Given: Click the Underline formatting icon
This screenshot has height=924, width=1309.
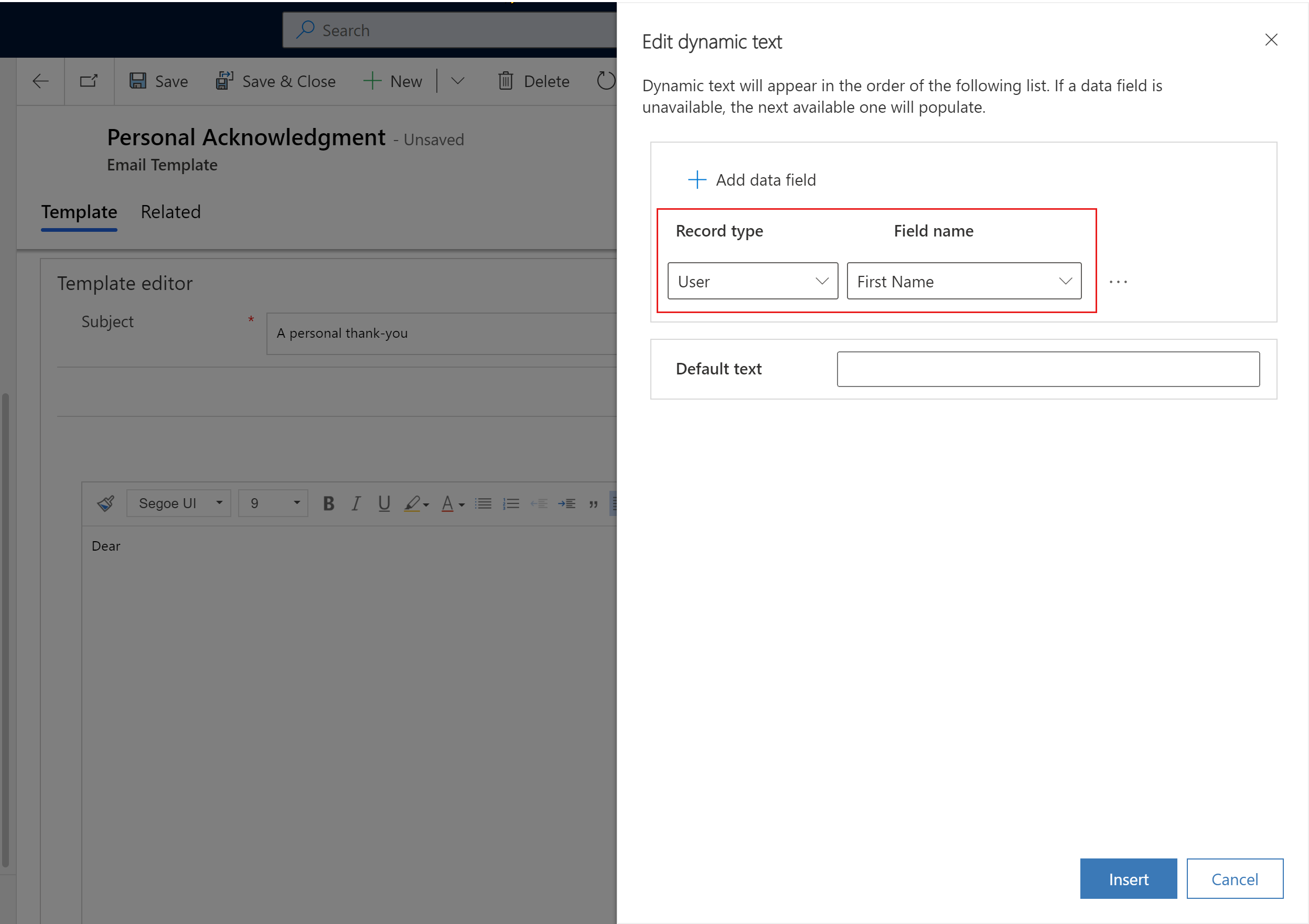Looking at the screenshot, I should pos(384,503).
